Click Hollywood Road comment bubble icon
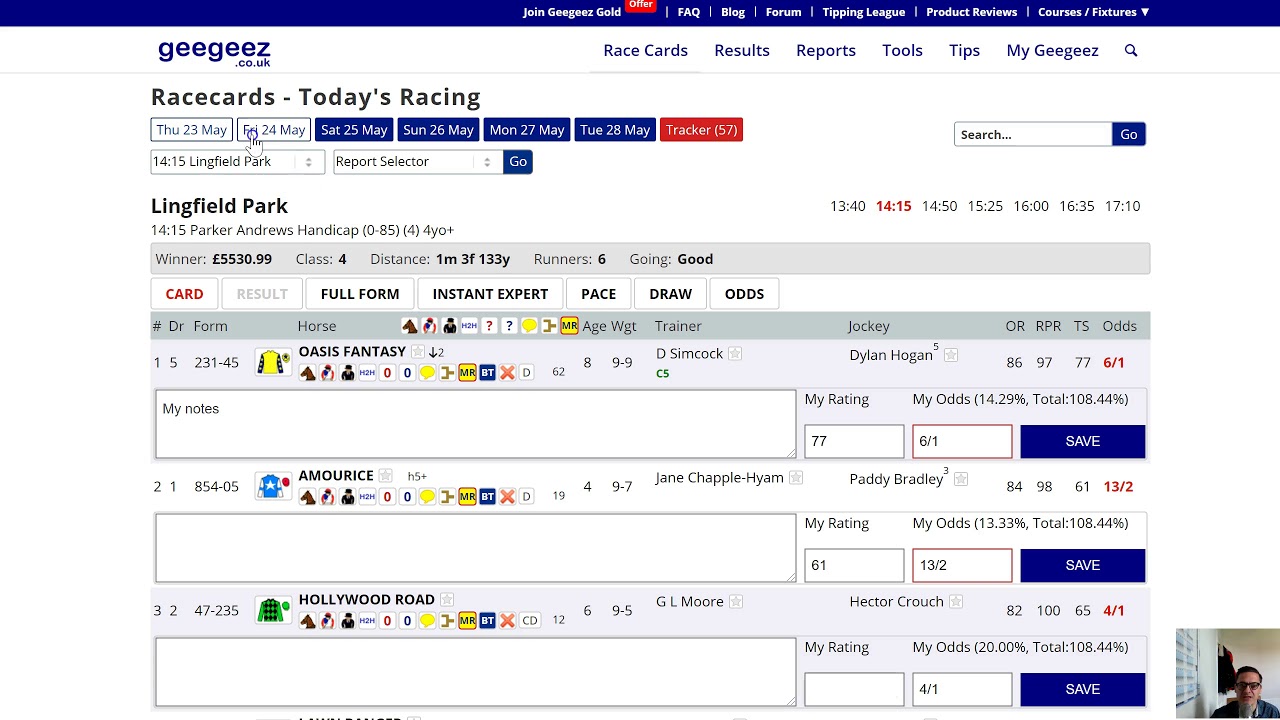1280x720 pixels. point(427,621)
